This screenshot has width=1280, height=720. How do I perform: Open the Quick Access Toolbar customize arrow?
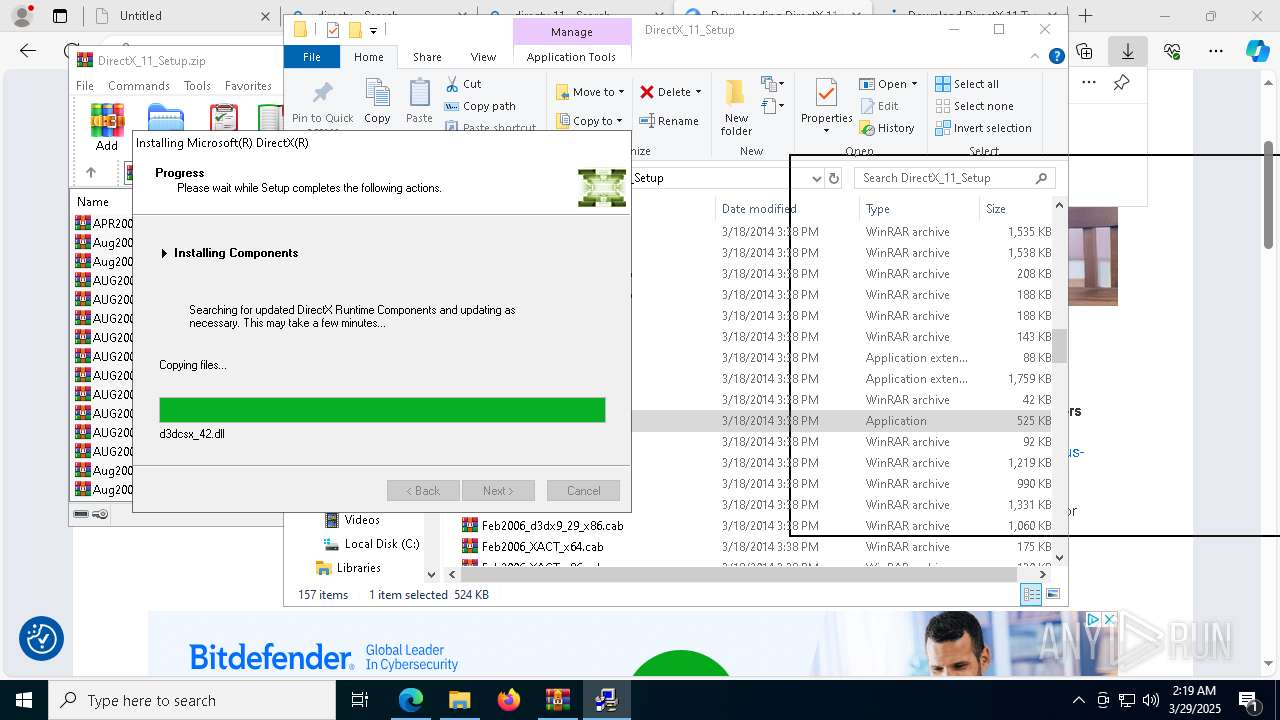pyautogui.click(x=373, y=30)
